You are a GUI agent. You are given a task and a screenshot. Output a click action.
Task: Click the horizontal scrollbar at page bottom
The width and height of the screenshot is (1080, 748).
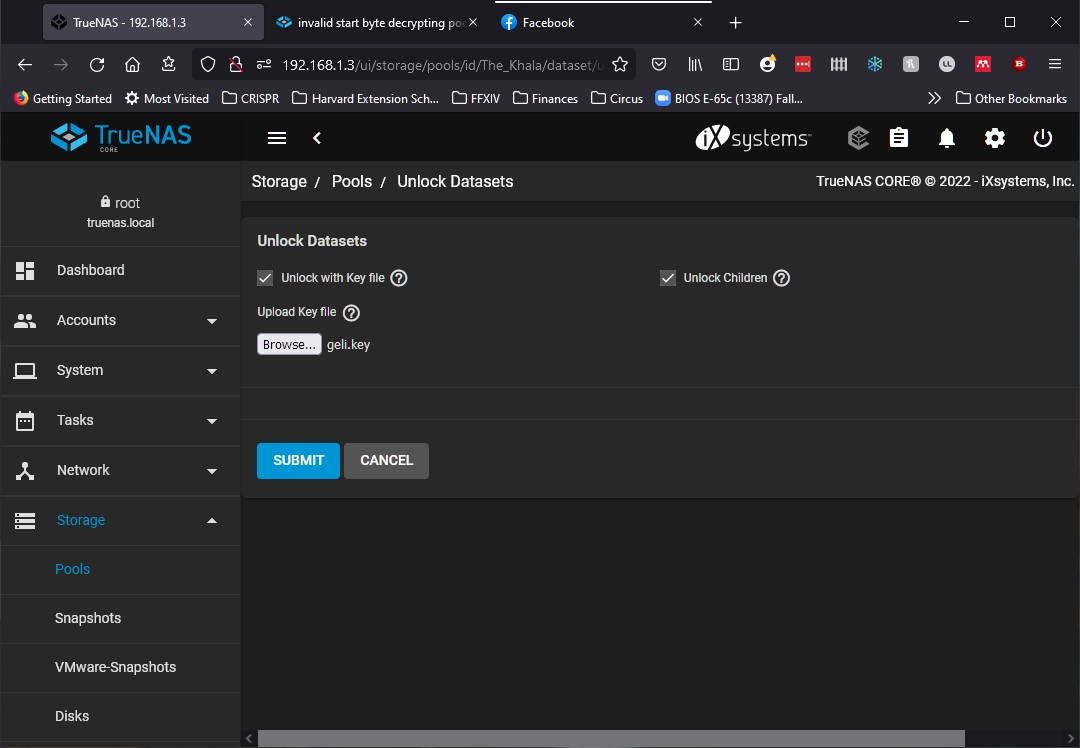point(610,738)
